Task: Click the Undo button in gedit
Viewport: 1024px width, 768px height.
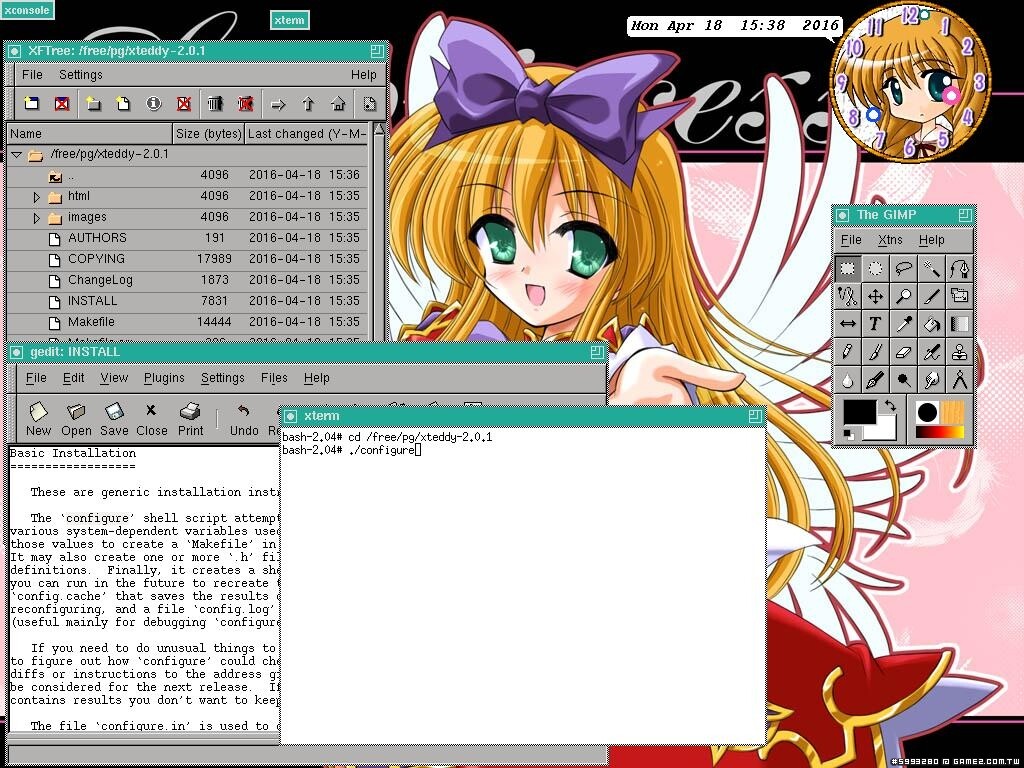Action: pyautogui.click(x=244, y=419)
